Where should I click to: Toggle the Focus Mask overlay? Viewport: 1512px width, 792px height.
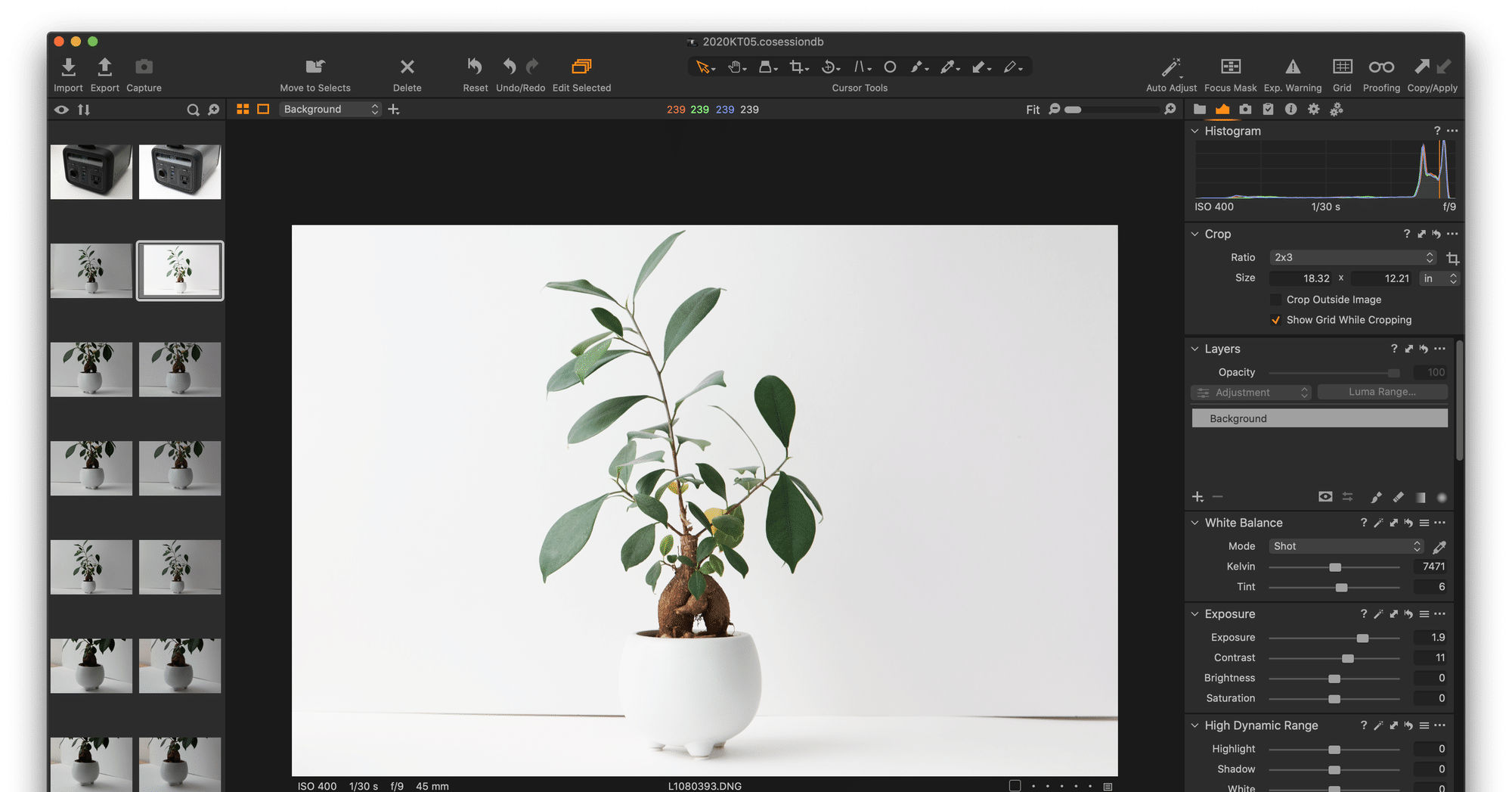(1231, 67)
